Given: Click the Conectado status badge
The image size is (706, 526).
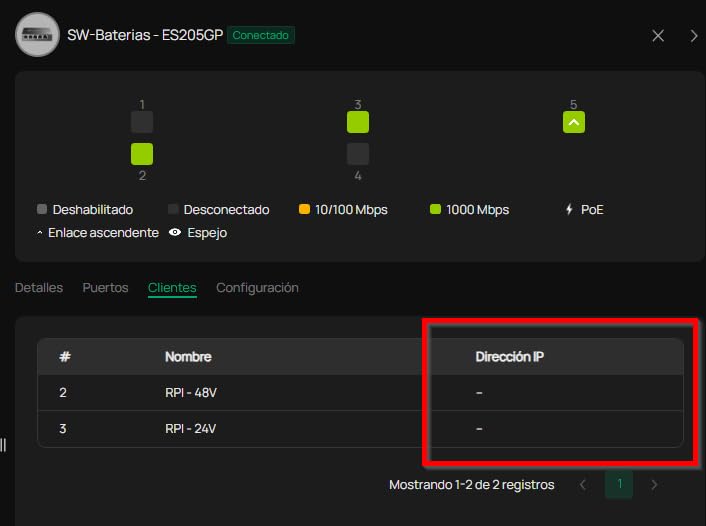Looking at the screenshot, I should pyautogui.click(x=261, y=35).
